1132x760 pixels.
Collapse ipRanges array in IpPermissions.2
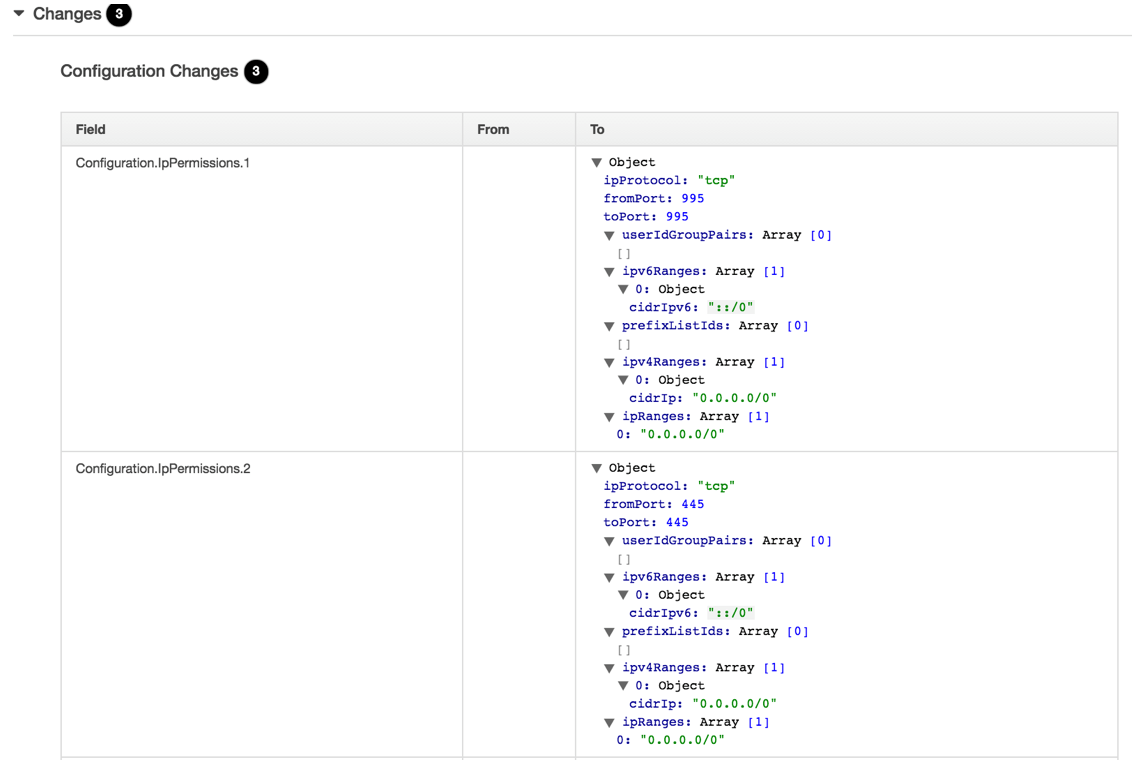pos(609,723)
